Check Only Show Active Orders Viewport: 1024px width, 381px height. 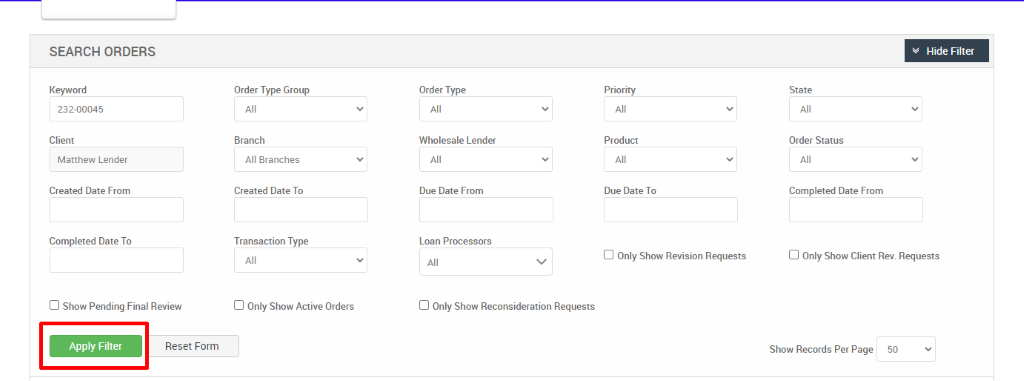point(239,305)
